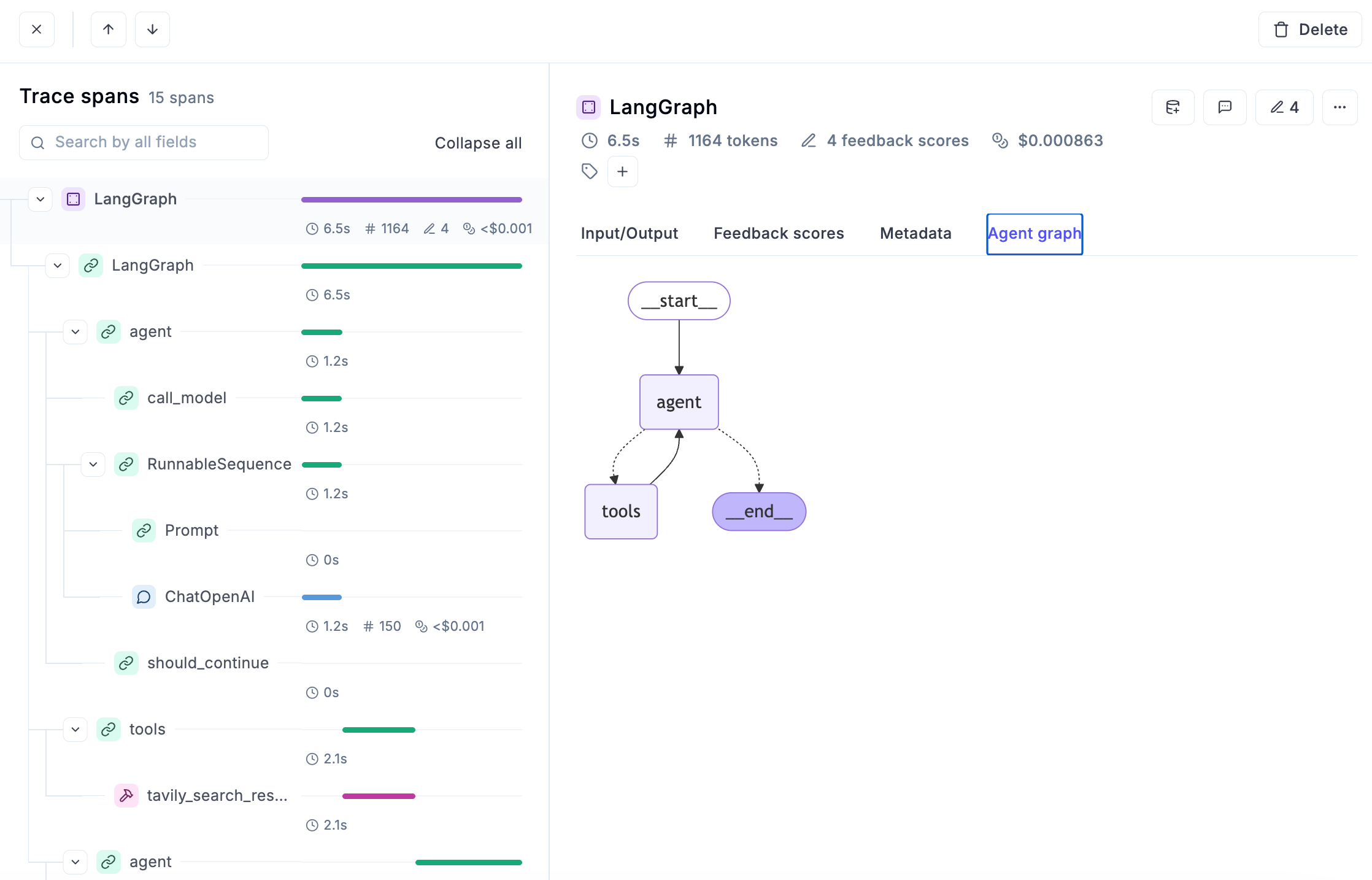The height and width of the screenshot is (880, 1372).
Task: Click the ChatOpenAI span icon
Action: pyautogui.click(x=144, y=596)
